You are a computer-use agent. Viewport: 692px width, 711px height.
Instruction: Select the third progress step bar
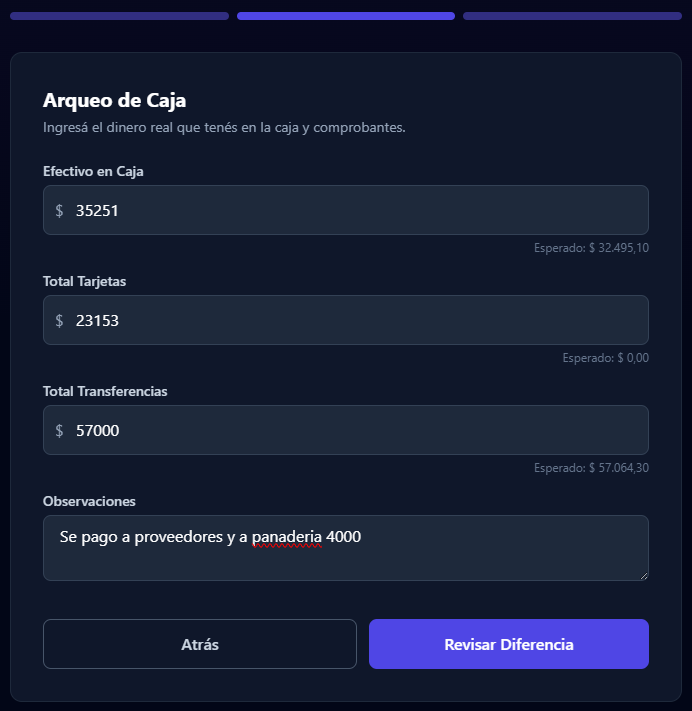point(572,16)
